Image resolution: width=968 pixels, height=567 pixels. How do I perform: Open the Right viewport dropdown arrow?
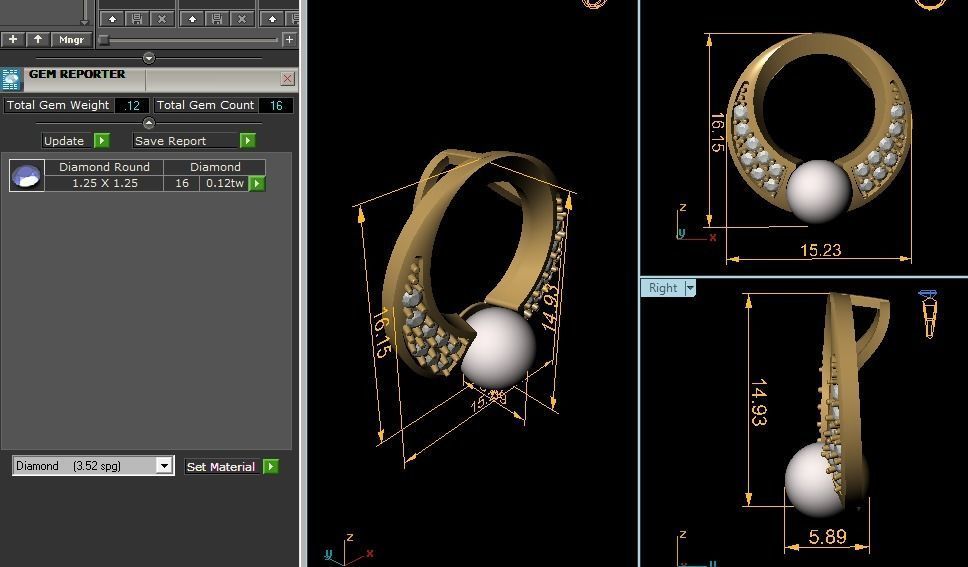[x=690, y=288]
